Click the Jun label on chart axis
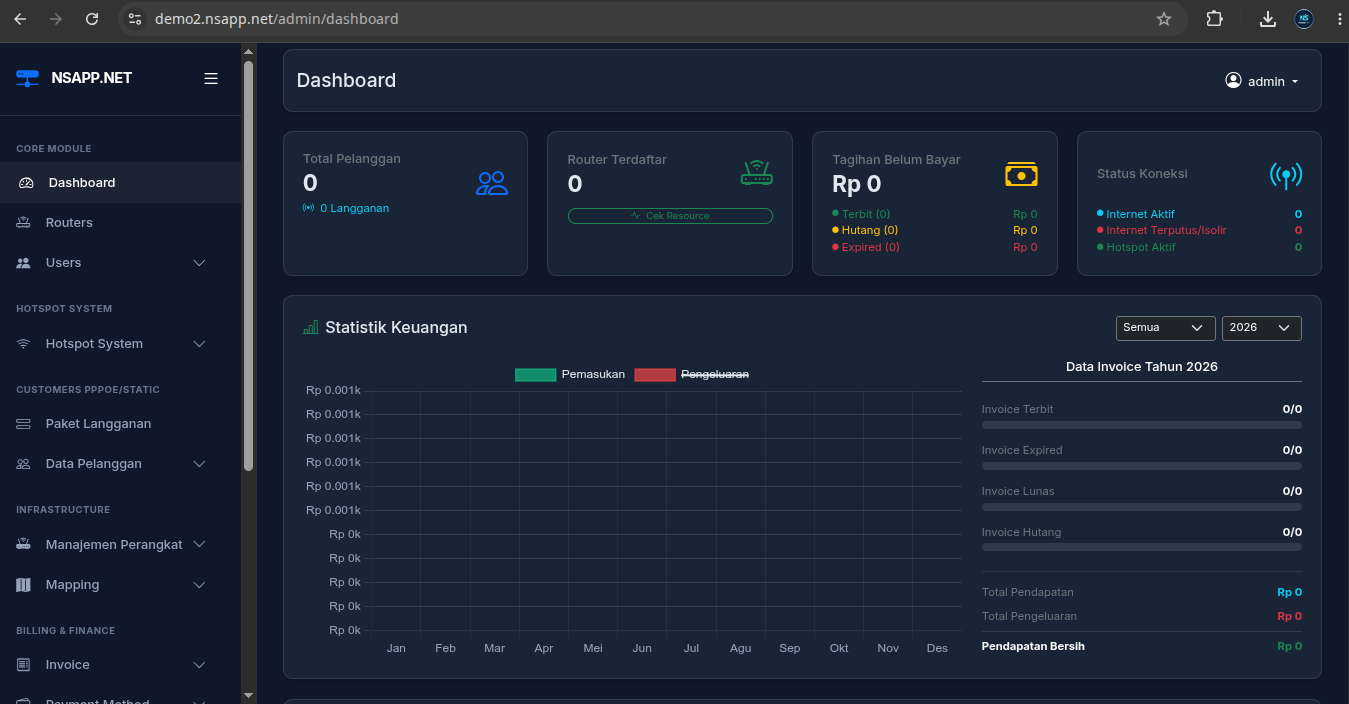 [642, 648]
